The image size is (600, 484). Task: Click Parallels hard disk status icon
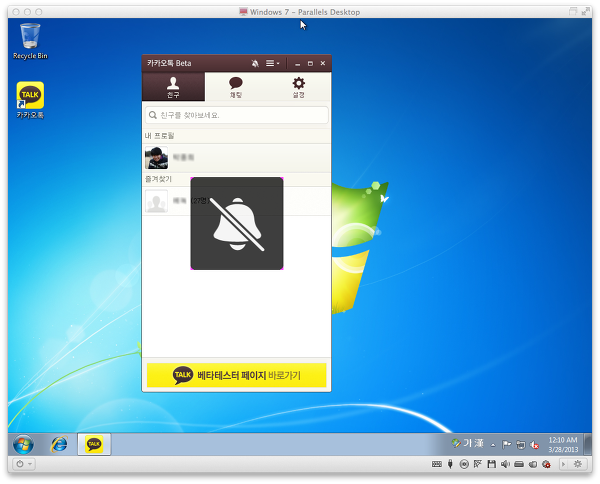point(519,464)
